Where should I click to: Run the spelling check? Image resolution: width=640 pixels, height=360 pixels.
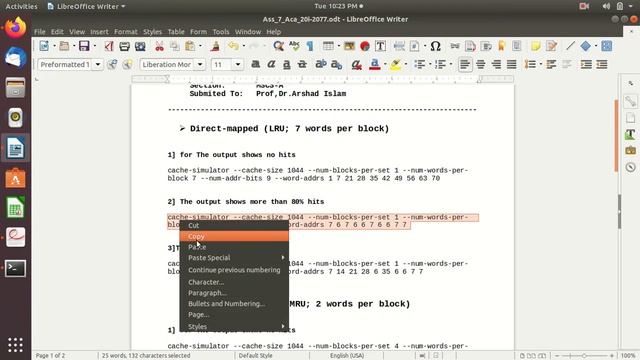coord(294,46)
